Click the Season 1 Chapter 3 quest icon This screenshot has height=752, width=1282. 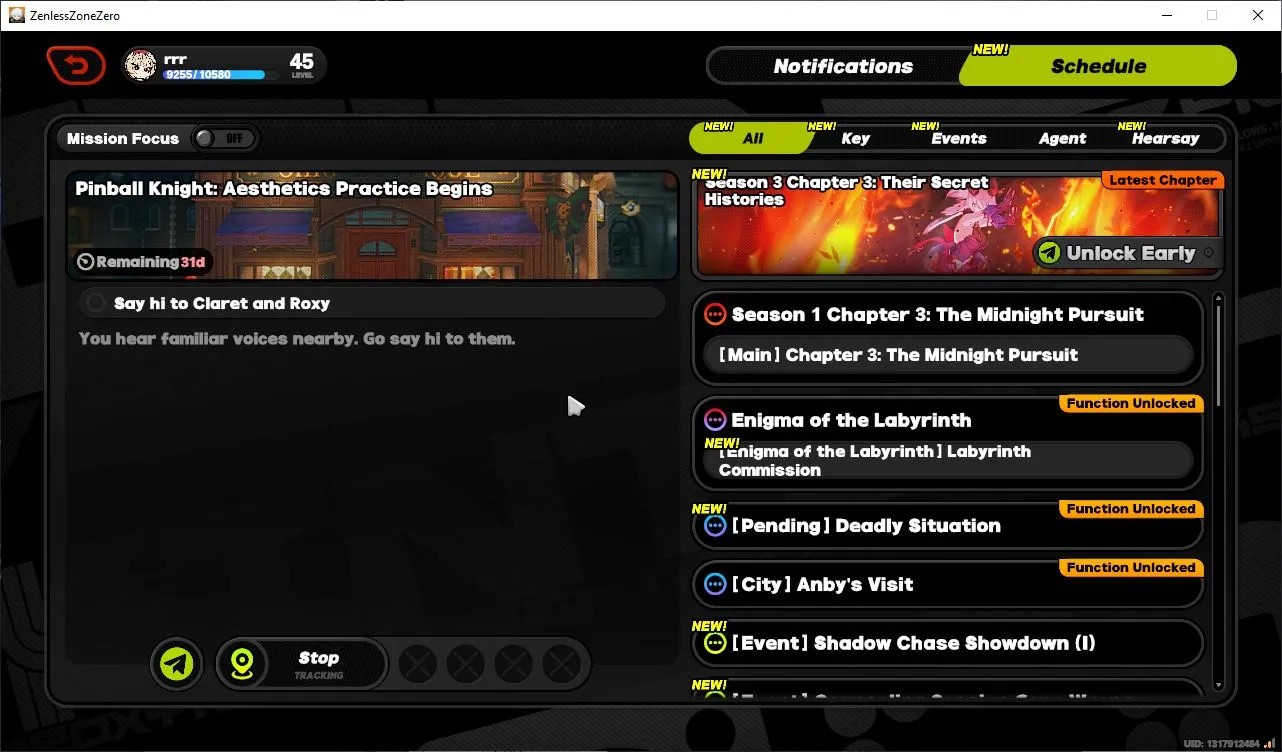(x=715, y=315)
